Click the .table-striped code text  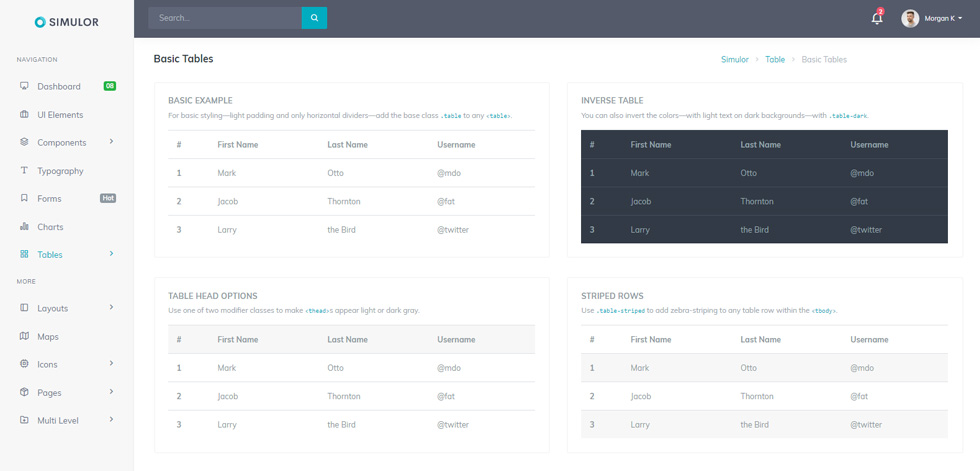tap(620, 310)
